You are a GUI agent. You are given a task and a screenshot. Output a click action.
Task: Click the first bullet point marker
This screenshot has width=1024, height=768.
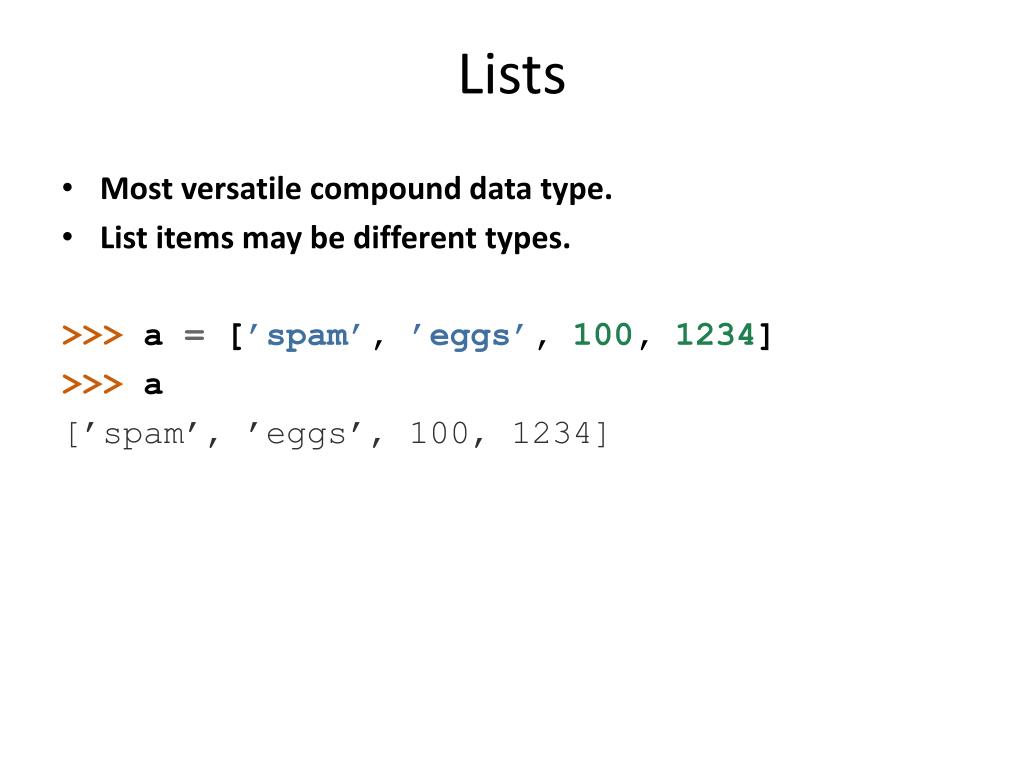tap(67, 188)
